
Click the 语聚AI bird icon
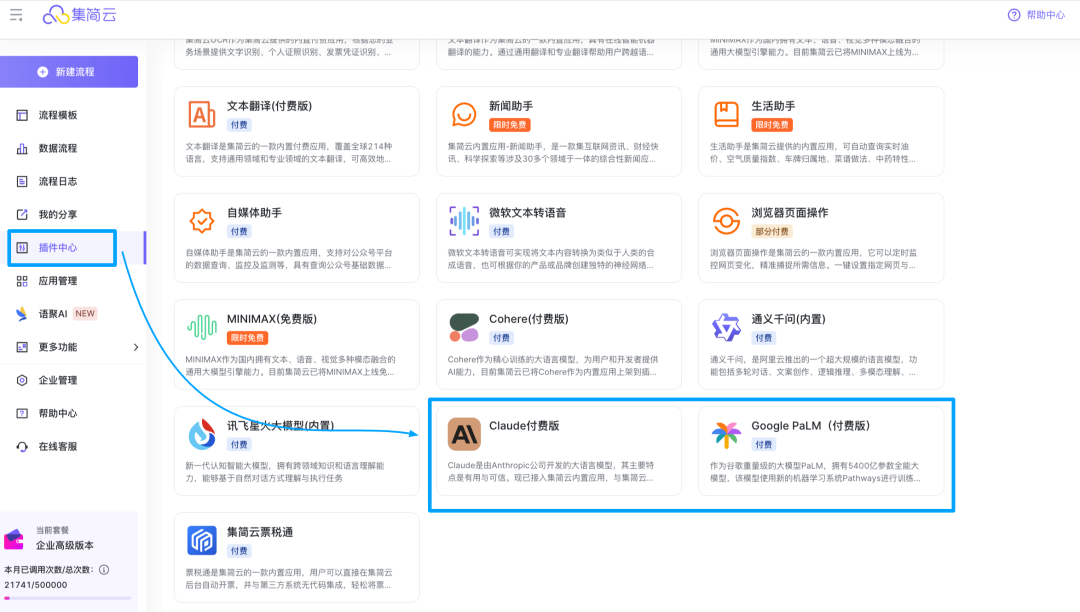click(22, 314)
